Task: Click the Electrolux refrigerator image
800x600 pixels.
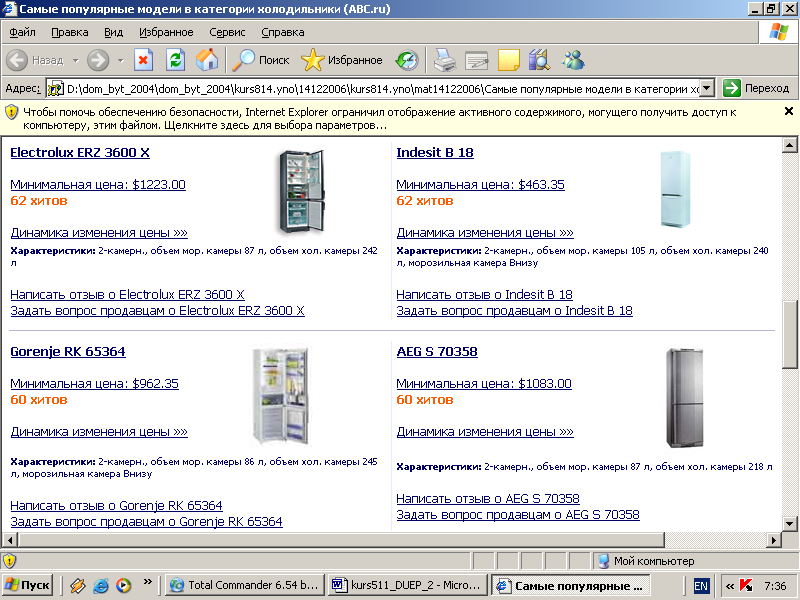Action: 302,191
